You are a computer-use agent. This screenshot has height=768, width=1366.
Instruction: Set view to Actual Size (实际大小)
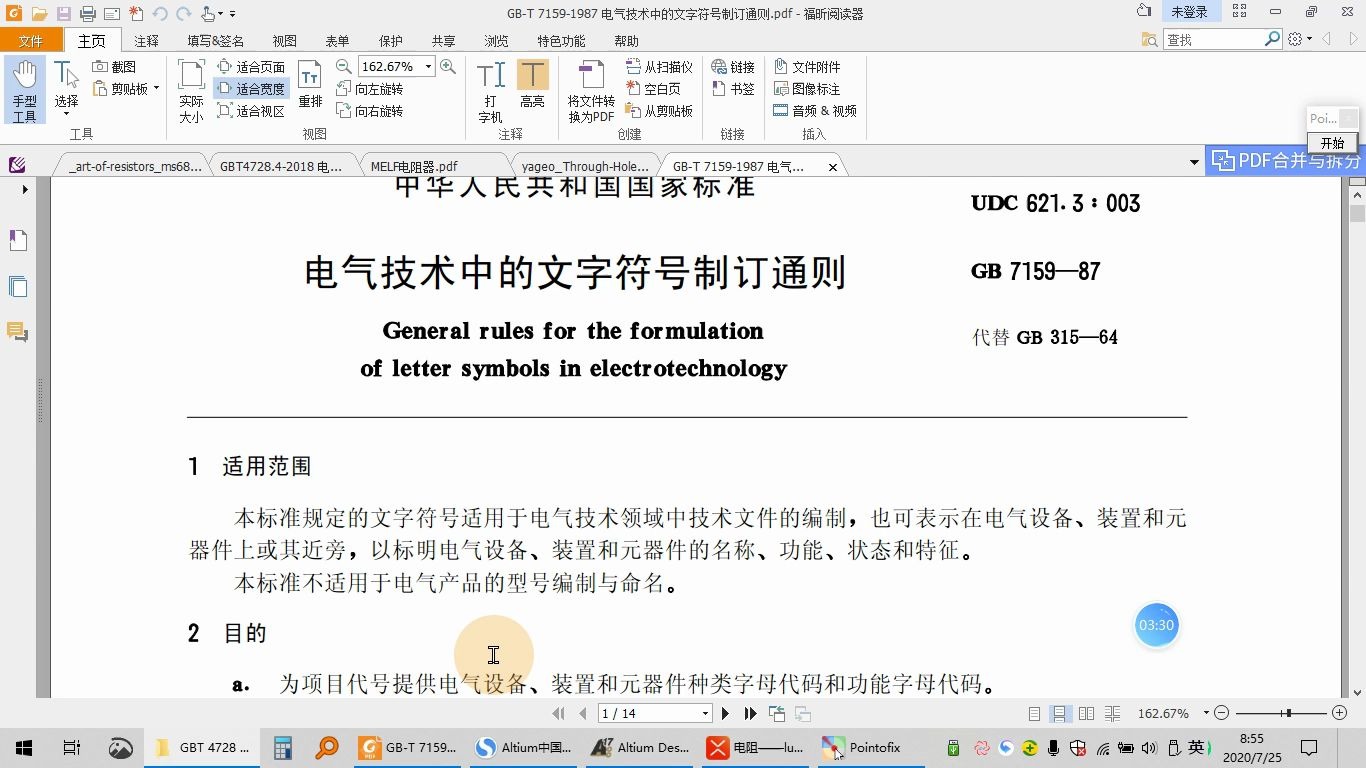tap(191, 91)
